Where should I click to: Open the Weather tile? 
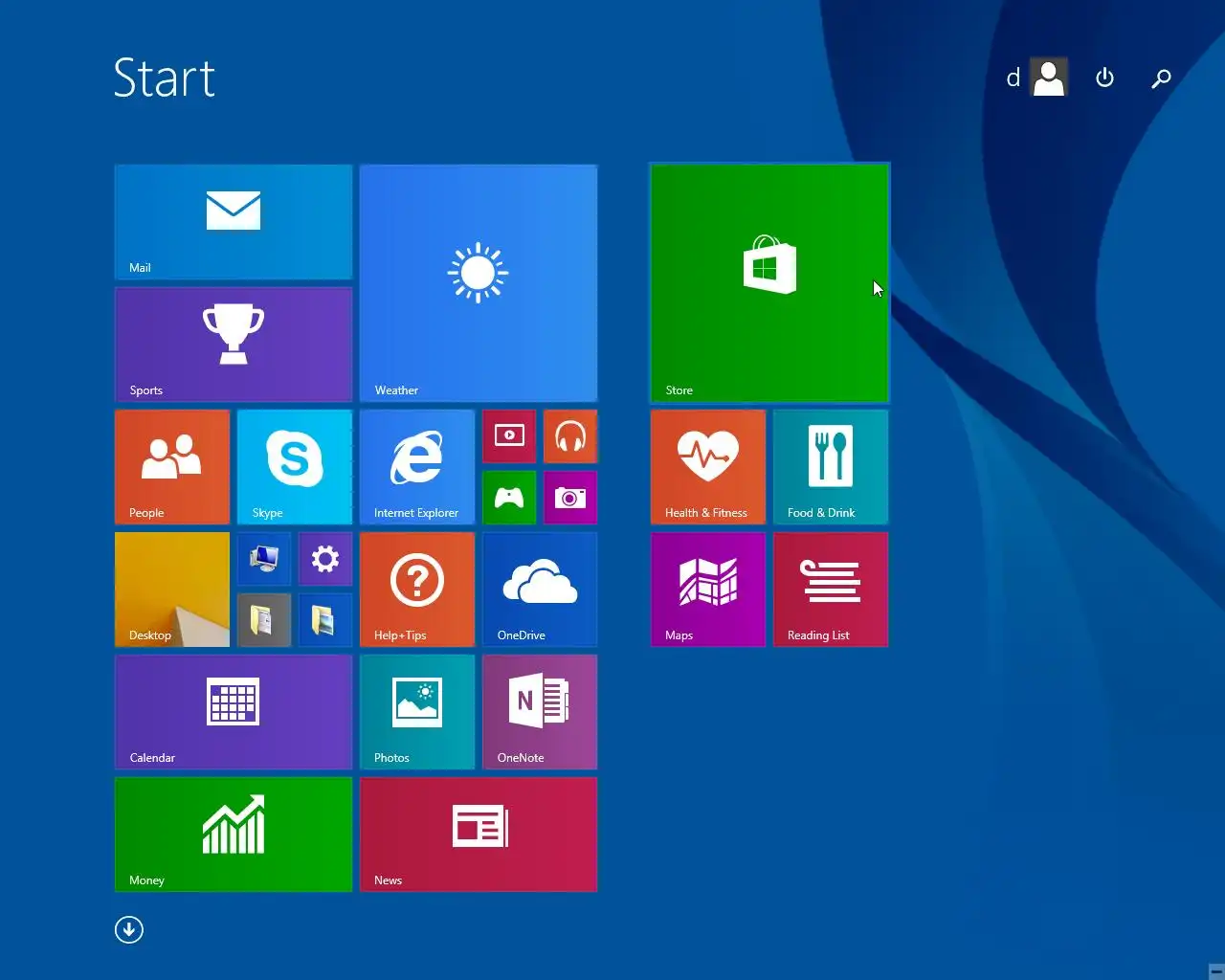pyautogui.click(x=479, y=283)
